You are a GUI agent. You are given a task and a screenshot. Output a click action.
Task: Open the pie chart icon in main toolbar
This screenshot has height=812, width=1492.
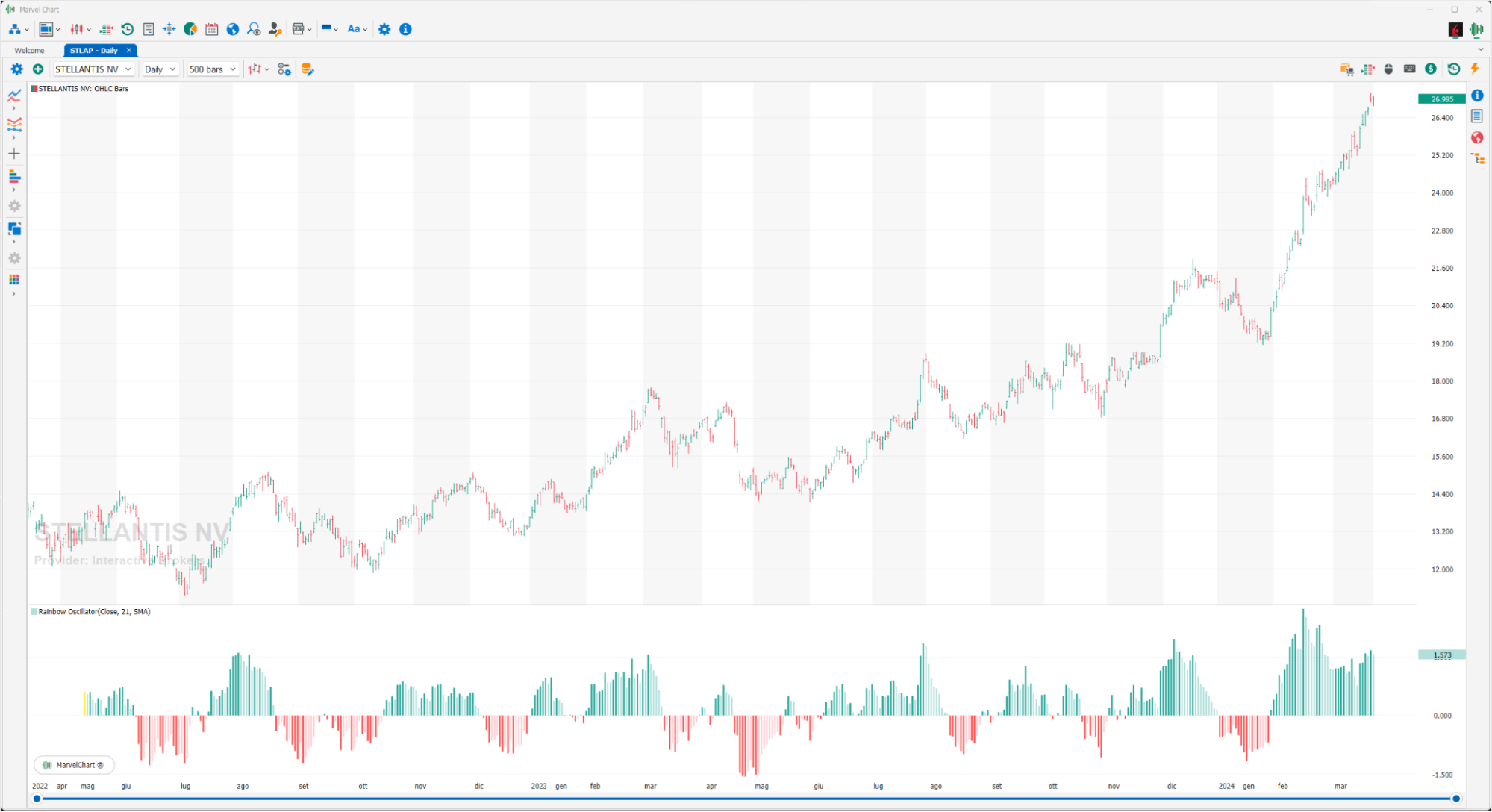click(x=190, y=29)
